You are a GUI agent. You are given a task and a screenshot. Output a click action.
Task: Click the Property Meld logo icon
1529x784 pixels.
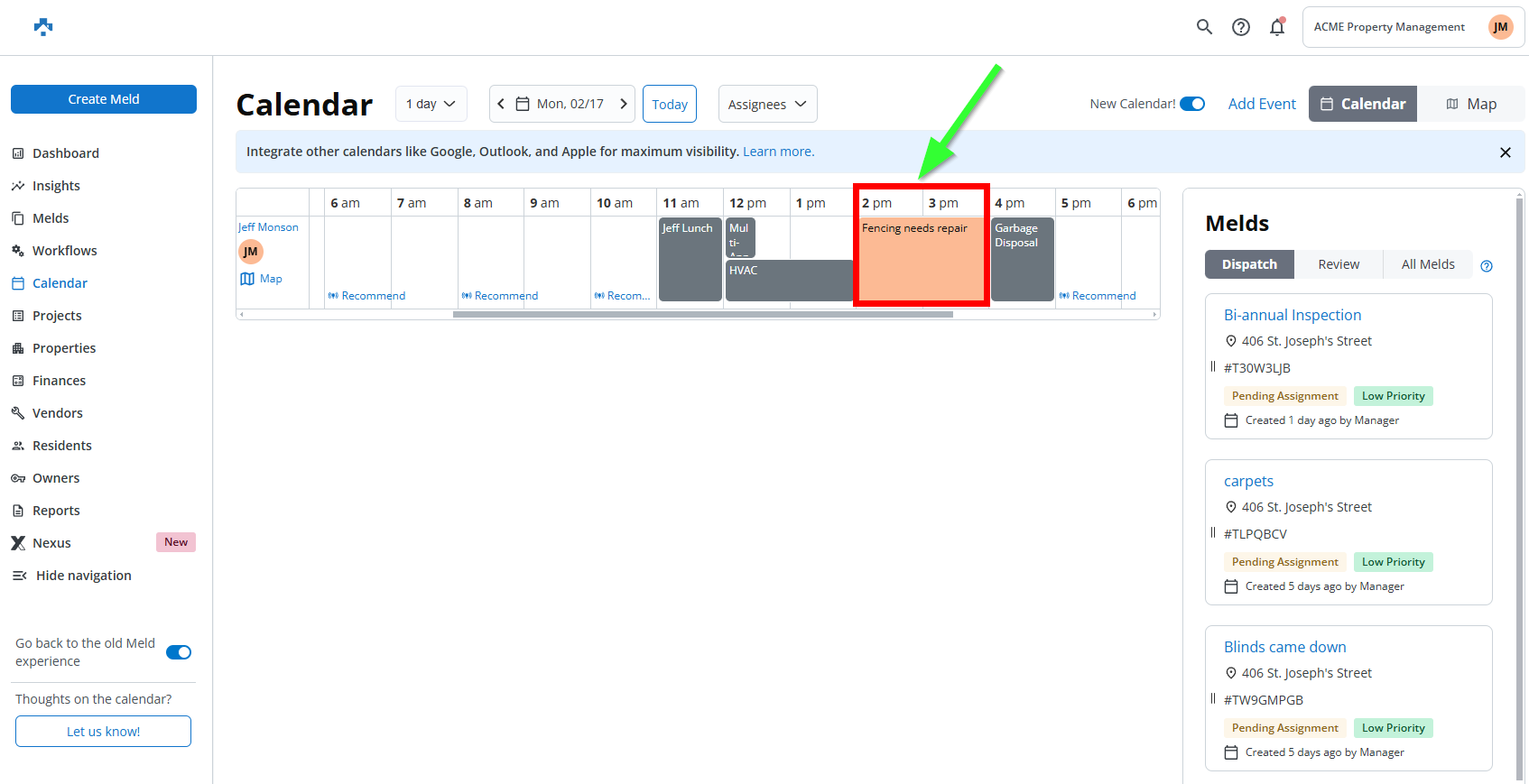tap(43, 27)
